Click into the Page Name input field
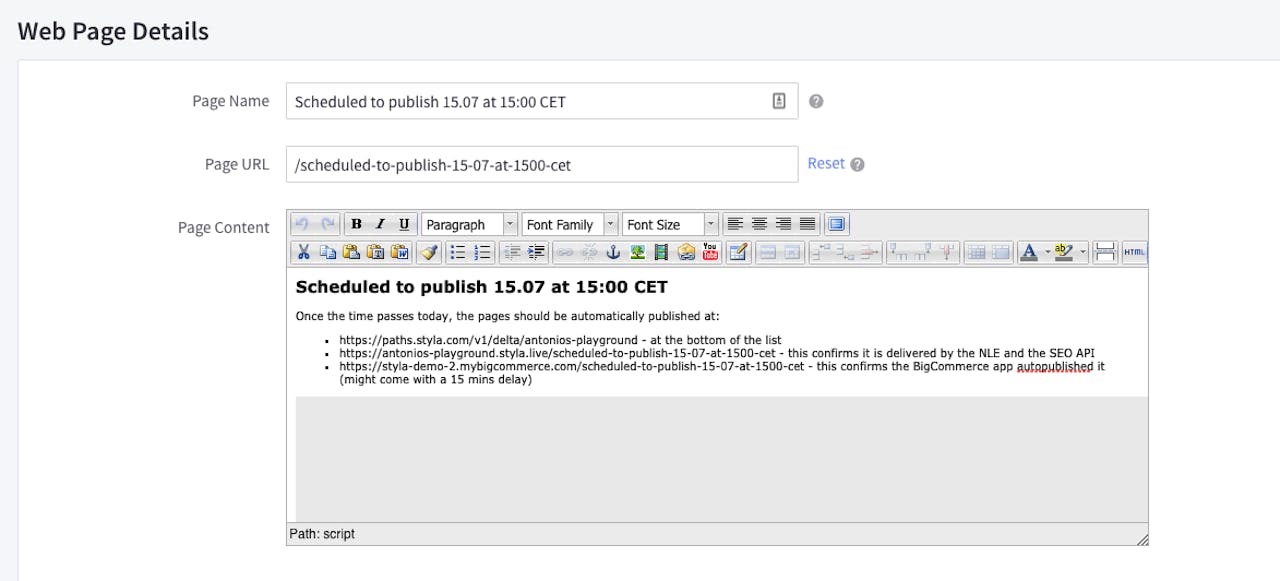Image resolution: width=1280 pixels, height=581 pixels. [x=530, y=101]
